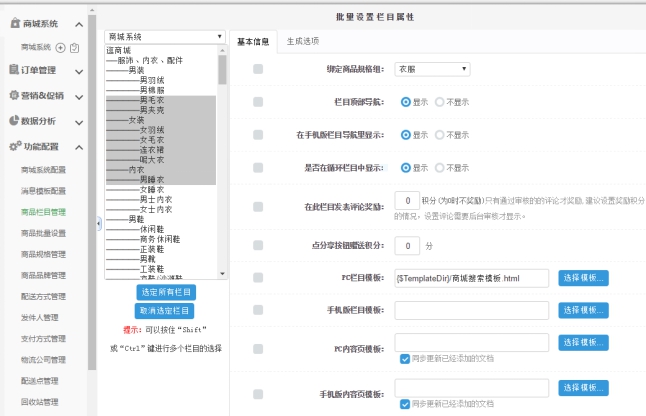Click 选择模板 for PC内容页模板
The image size is (646, 416).
coord(583,342)
